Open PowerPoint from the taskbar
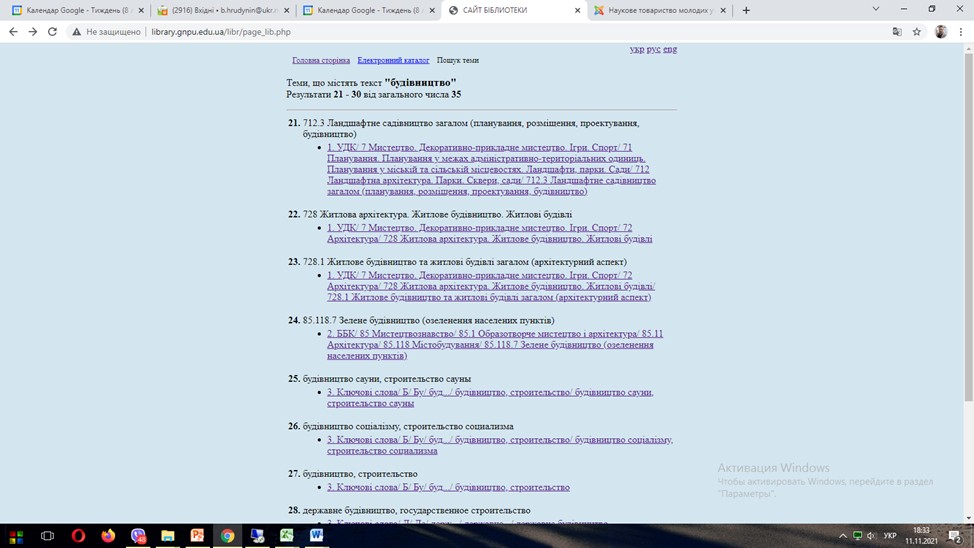Viewport: 974px width, 548px height. click(198, 536)
